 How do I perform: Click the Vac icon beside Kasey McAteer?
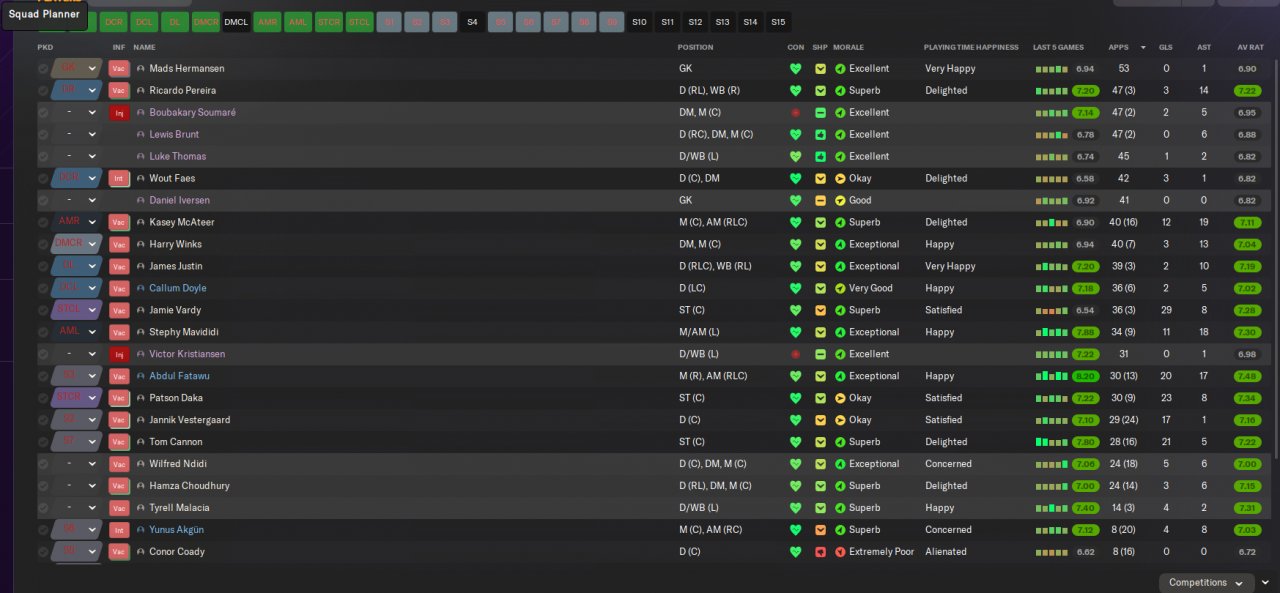point(119,223)
